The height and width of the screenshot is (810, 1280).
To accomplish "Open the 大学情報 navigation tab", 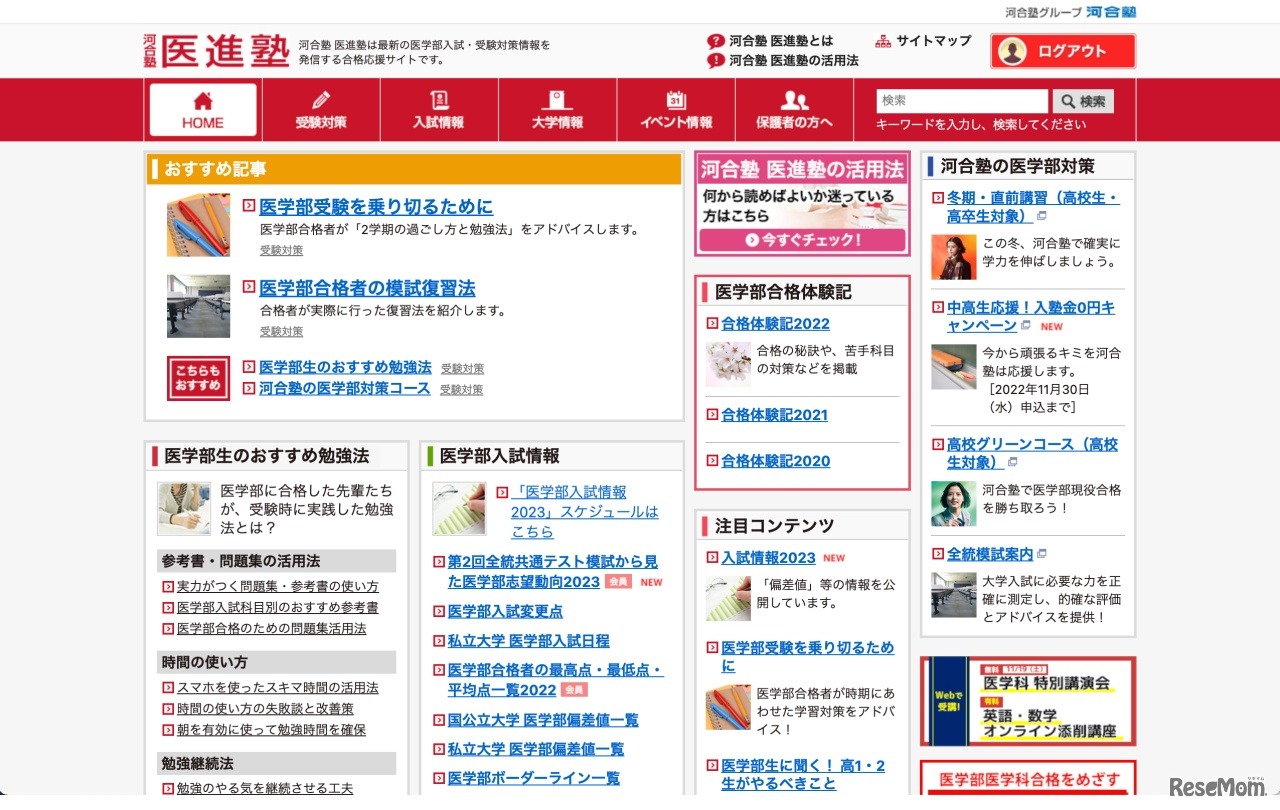I will [x=557, y=110].
